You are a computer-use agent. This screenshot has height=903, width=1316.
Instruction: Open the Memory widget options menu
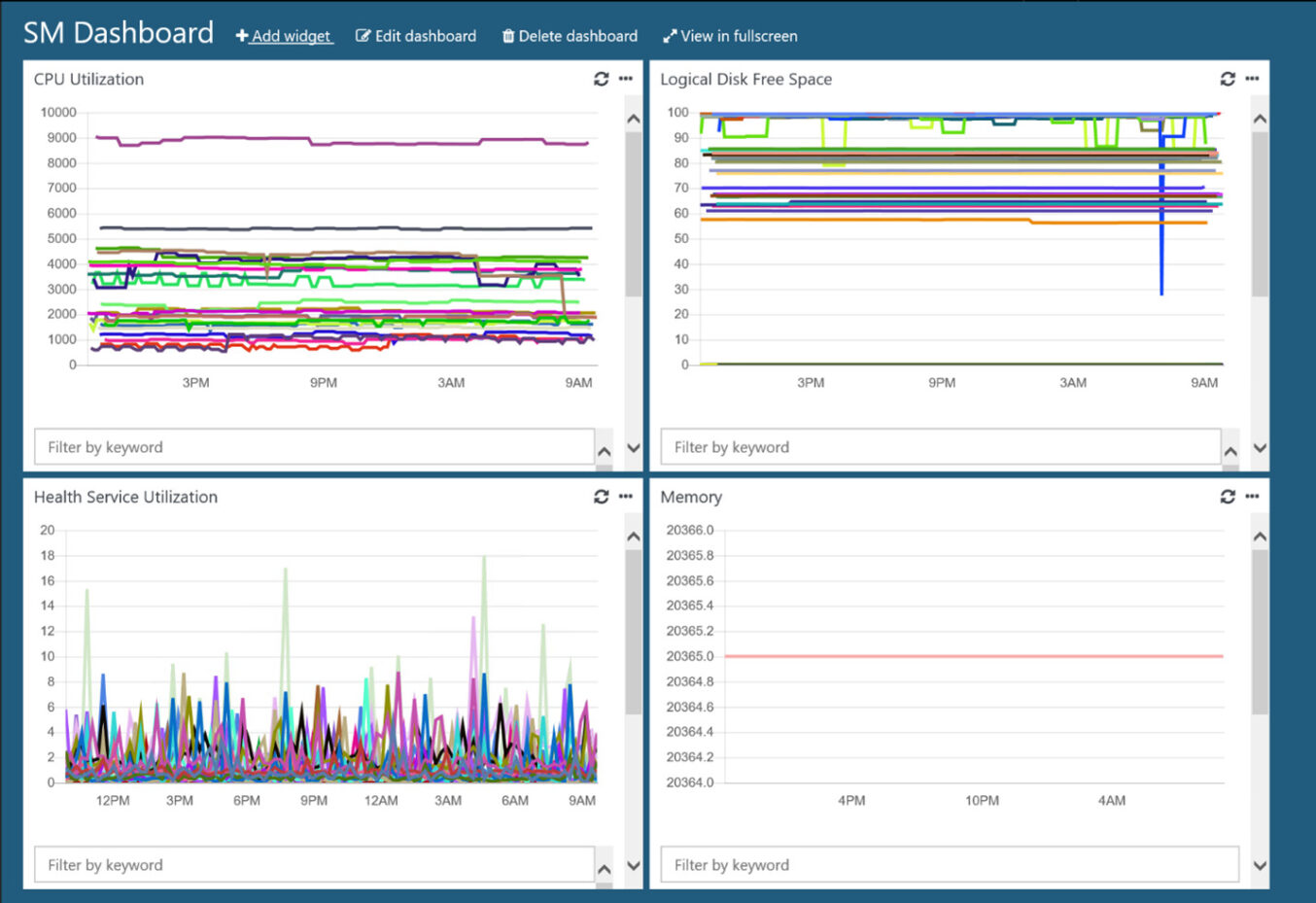[x=1252, y=497]
